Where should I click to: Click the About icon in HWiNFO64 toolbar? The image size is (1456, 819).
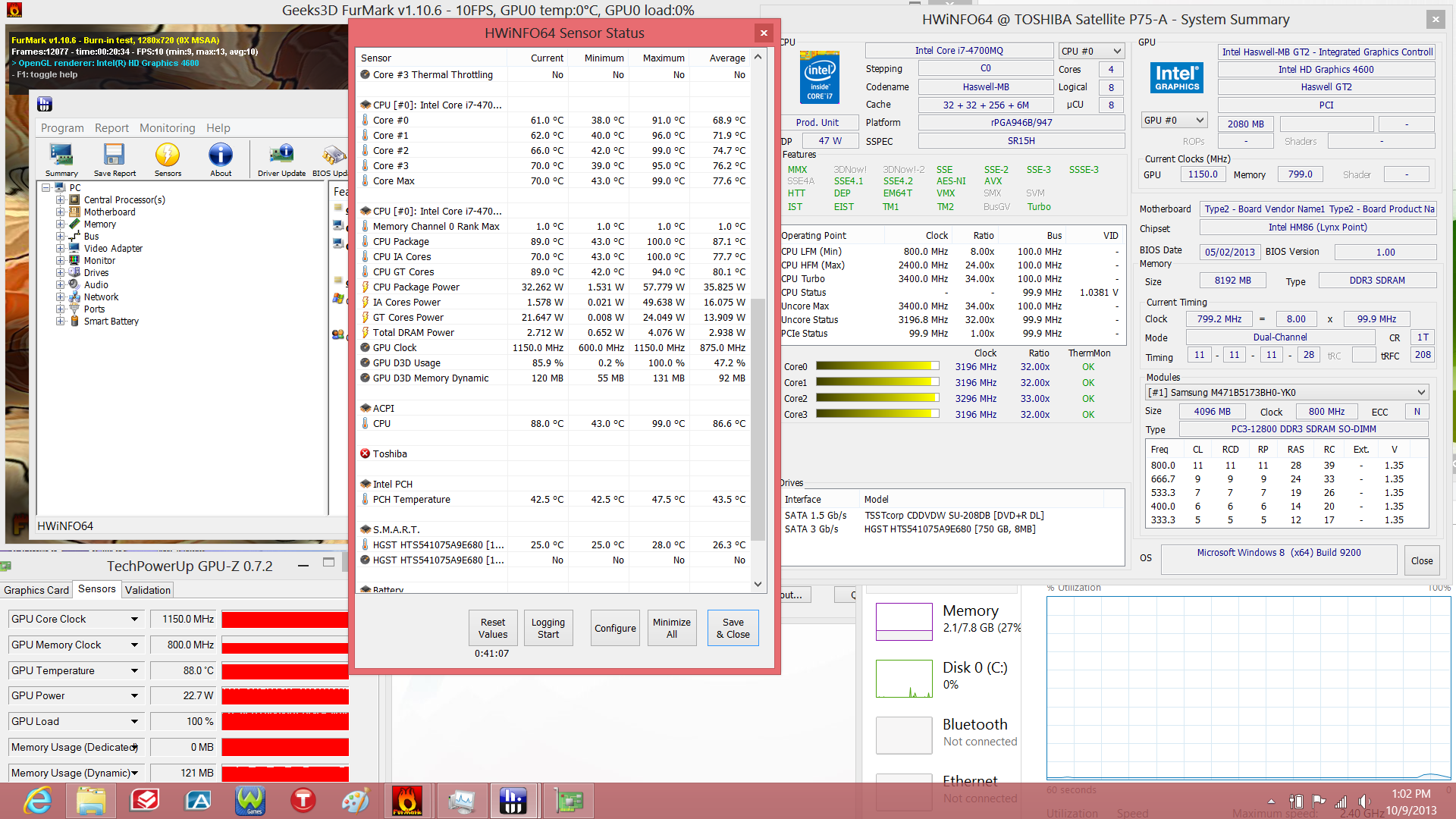(x=221, y=160)
